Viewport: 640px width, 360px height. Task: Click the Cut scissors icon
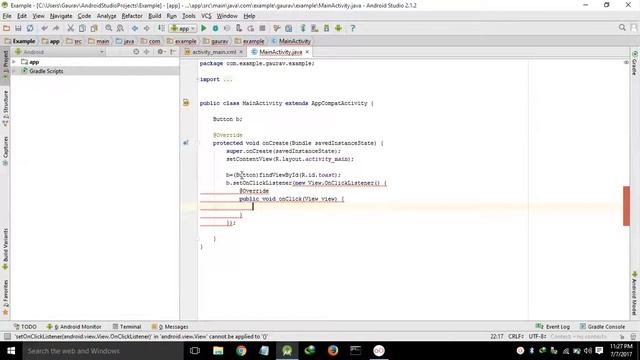[x=70, y=28]
